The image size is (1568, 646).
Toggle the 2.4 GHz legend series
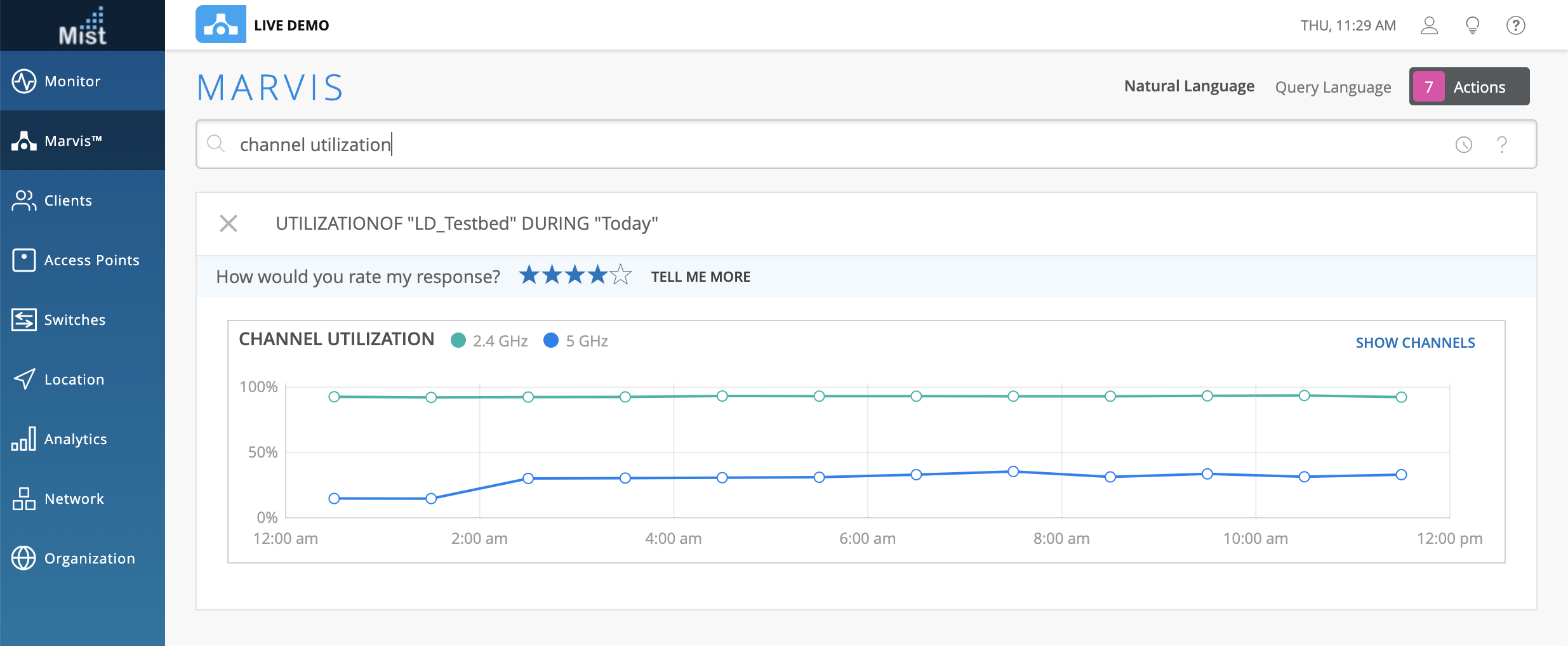pyautogui.click(x=489, y=341)
